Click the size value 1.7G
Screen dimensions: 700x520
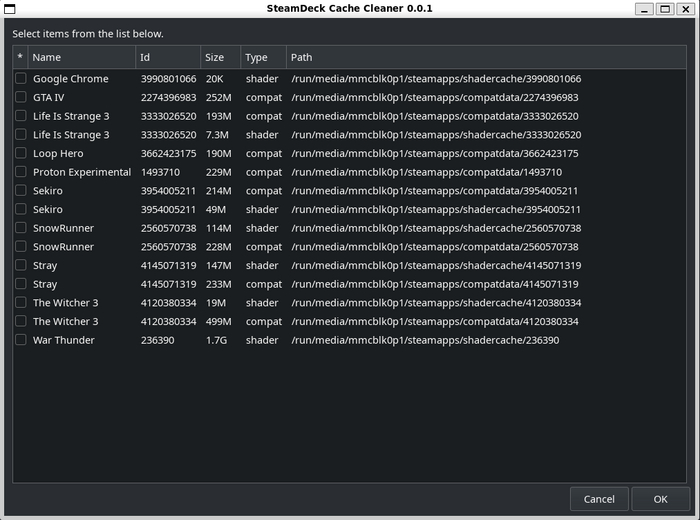tap(216, 340)
